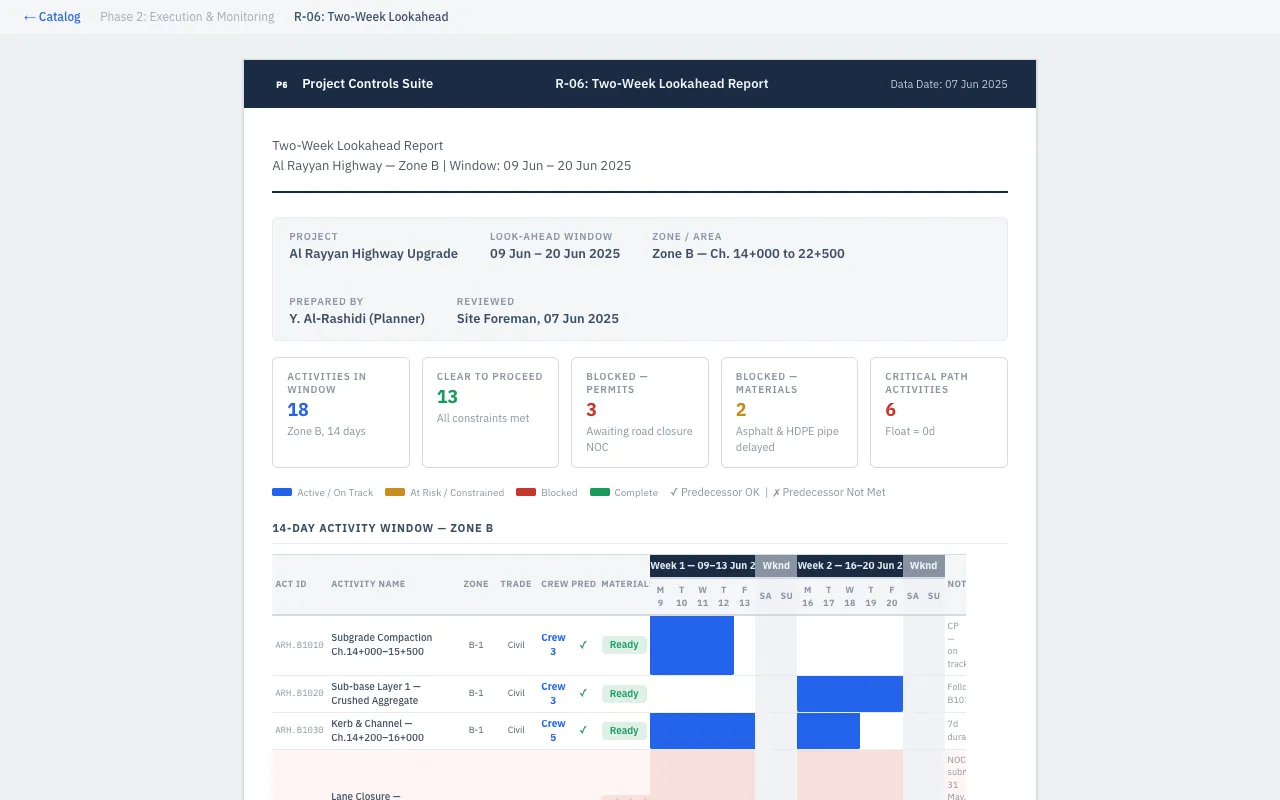Click the green Complete legend swatch
The image size is (1280, 800).
[600, 493]
